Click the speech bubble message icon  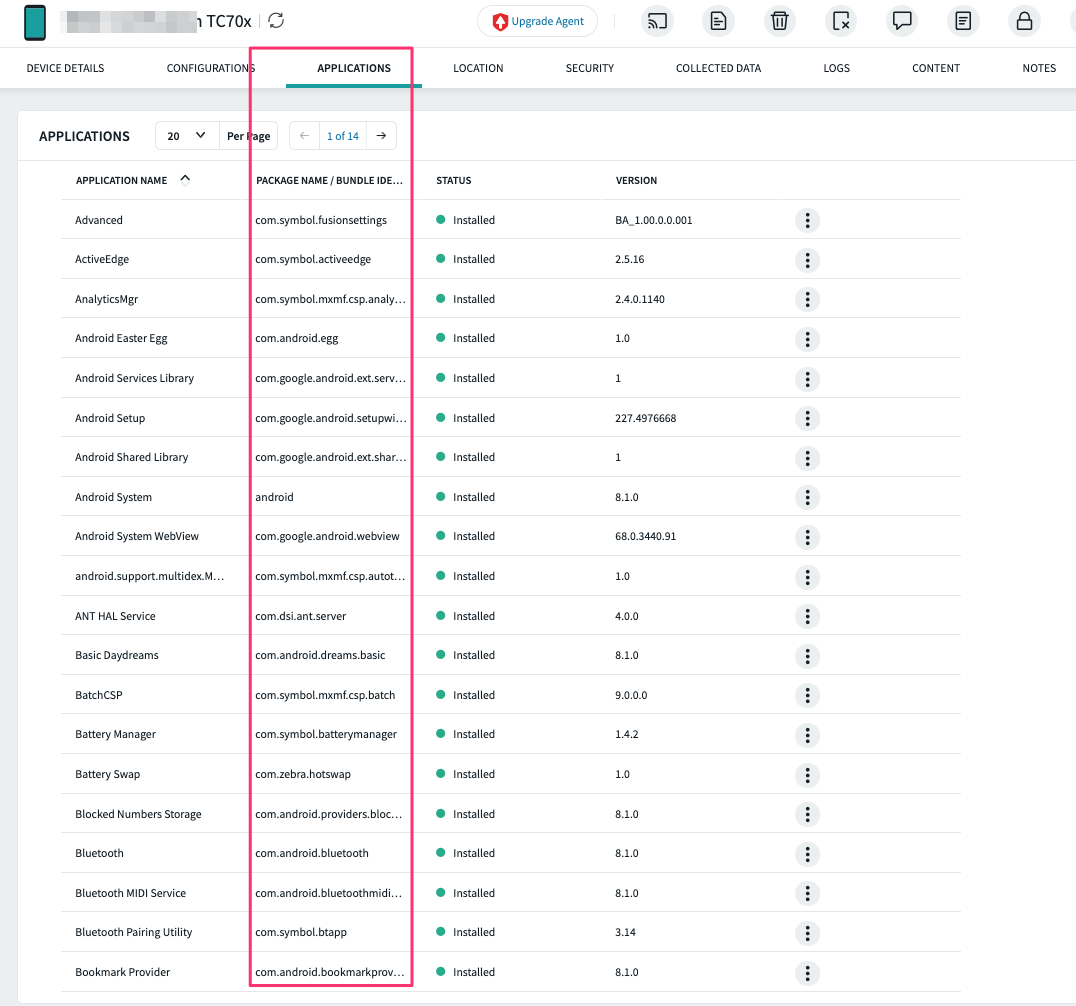[x=902, y=21]
